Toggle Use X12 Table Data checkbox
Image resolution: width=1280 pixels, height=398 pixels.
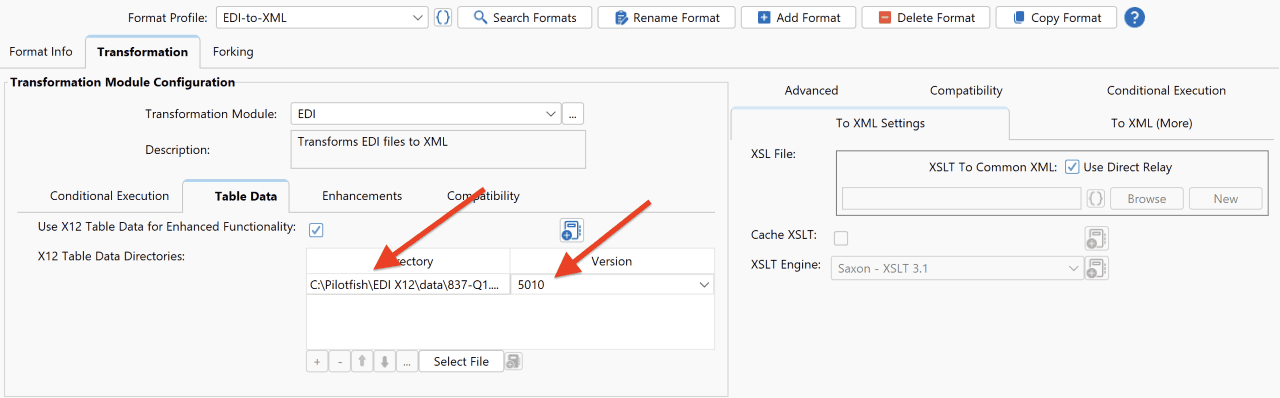(316, 230)
